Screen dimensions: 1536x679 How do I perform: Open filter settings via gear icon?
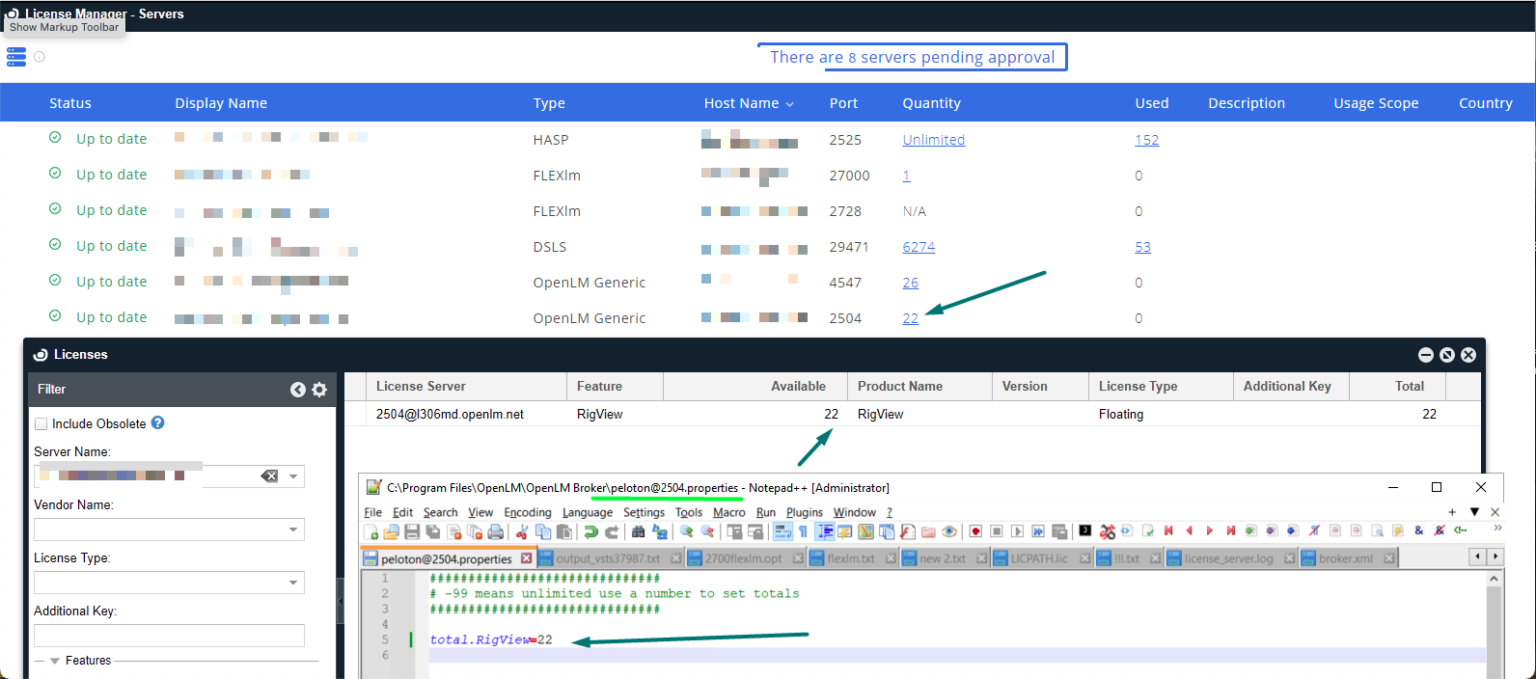(318, 389)
